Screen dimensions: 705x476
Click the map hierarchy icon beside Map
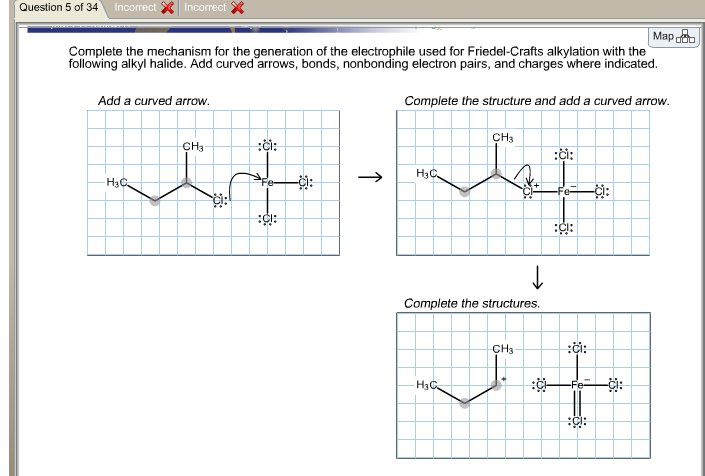pyautogui.click(x=686, y=37)
